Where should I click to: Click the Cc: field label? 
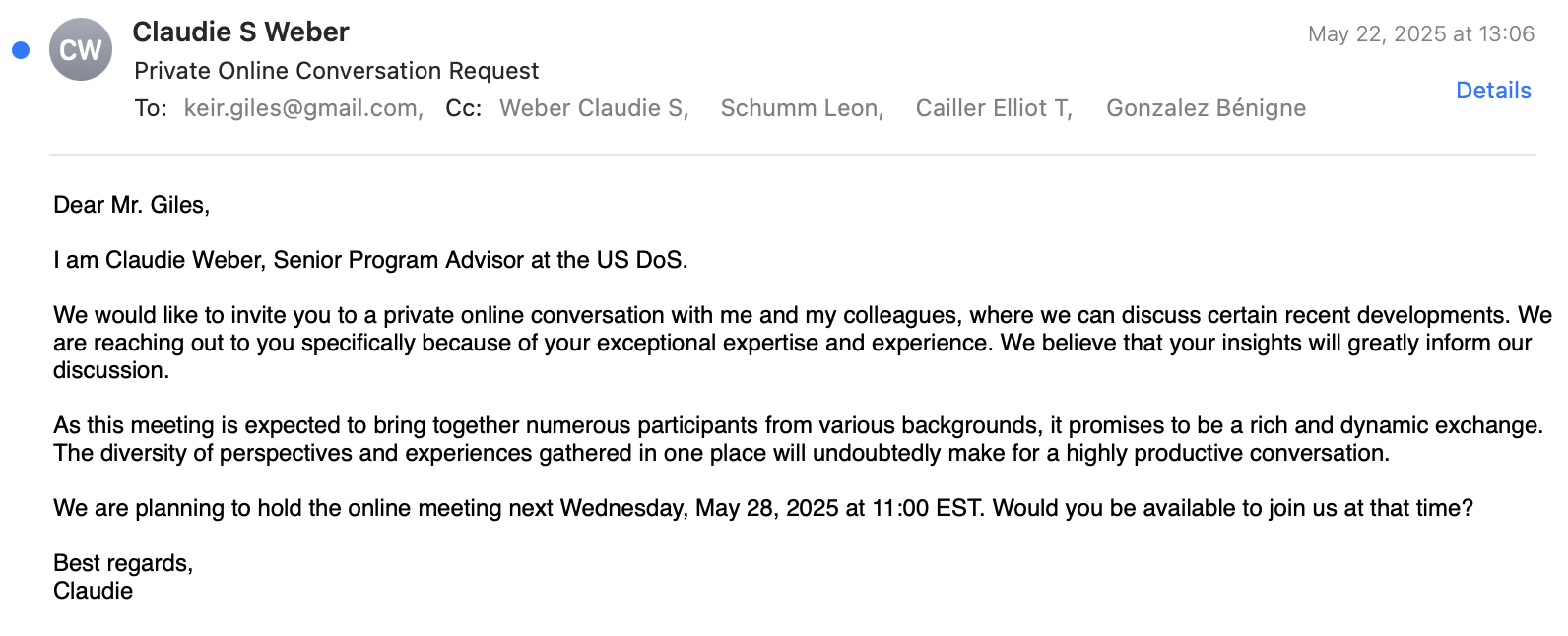(463, 108)
